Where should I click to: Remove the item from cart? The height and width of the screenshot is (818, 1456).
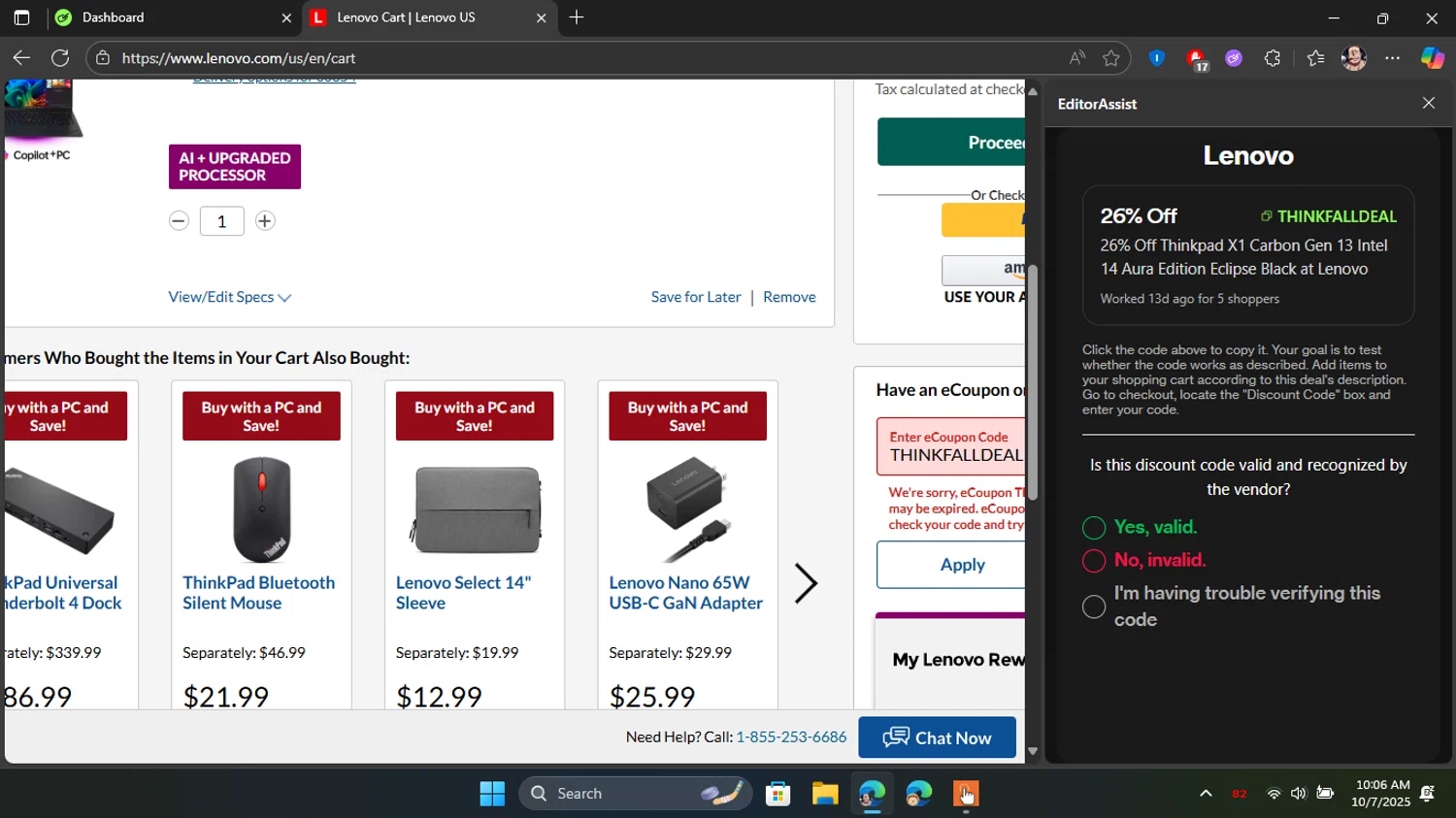click(x=789, y=297)
